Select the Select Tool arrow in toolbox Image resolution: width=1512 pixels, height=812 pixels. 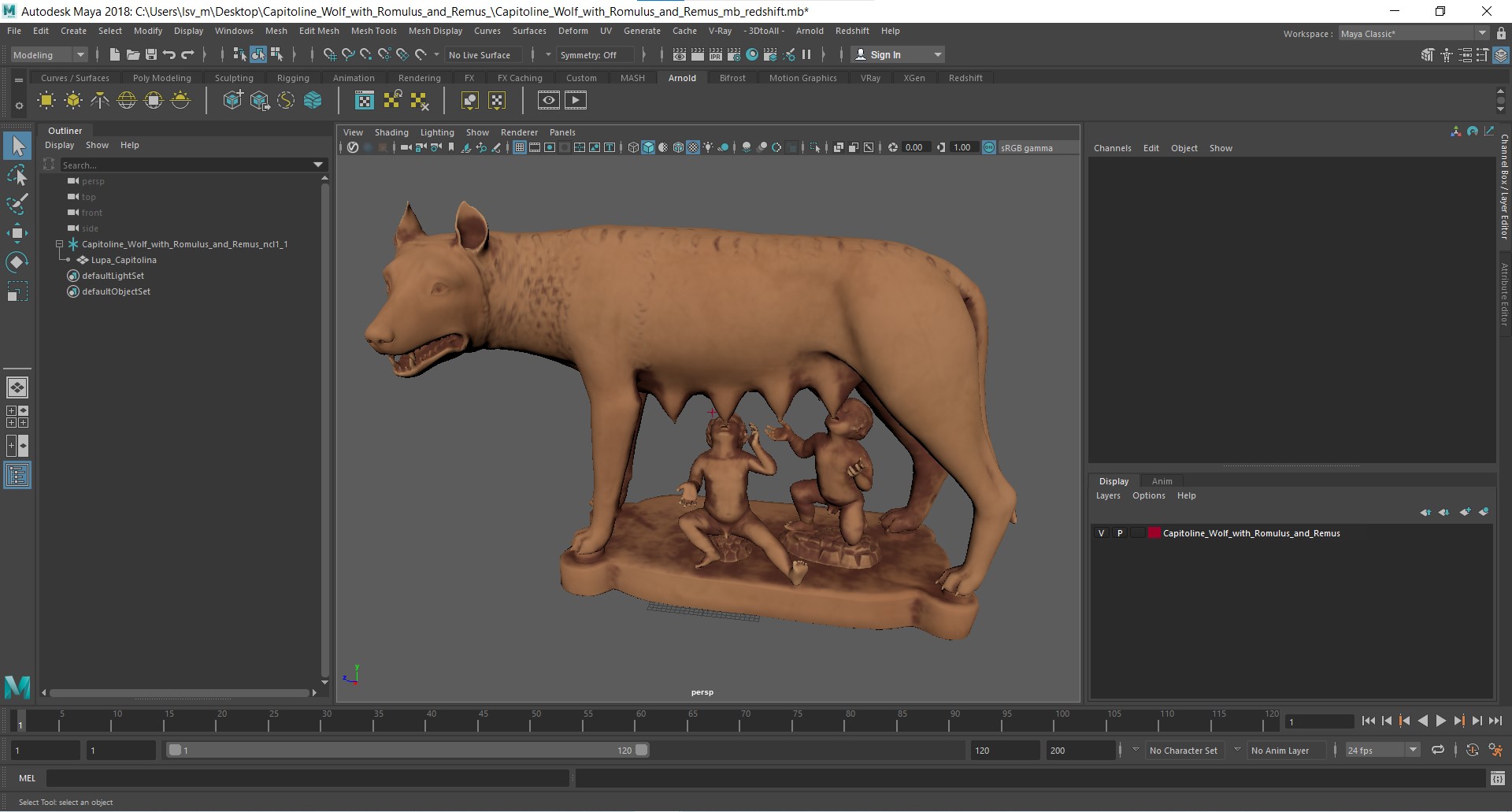[x=17, y=146]
